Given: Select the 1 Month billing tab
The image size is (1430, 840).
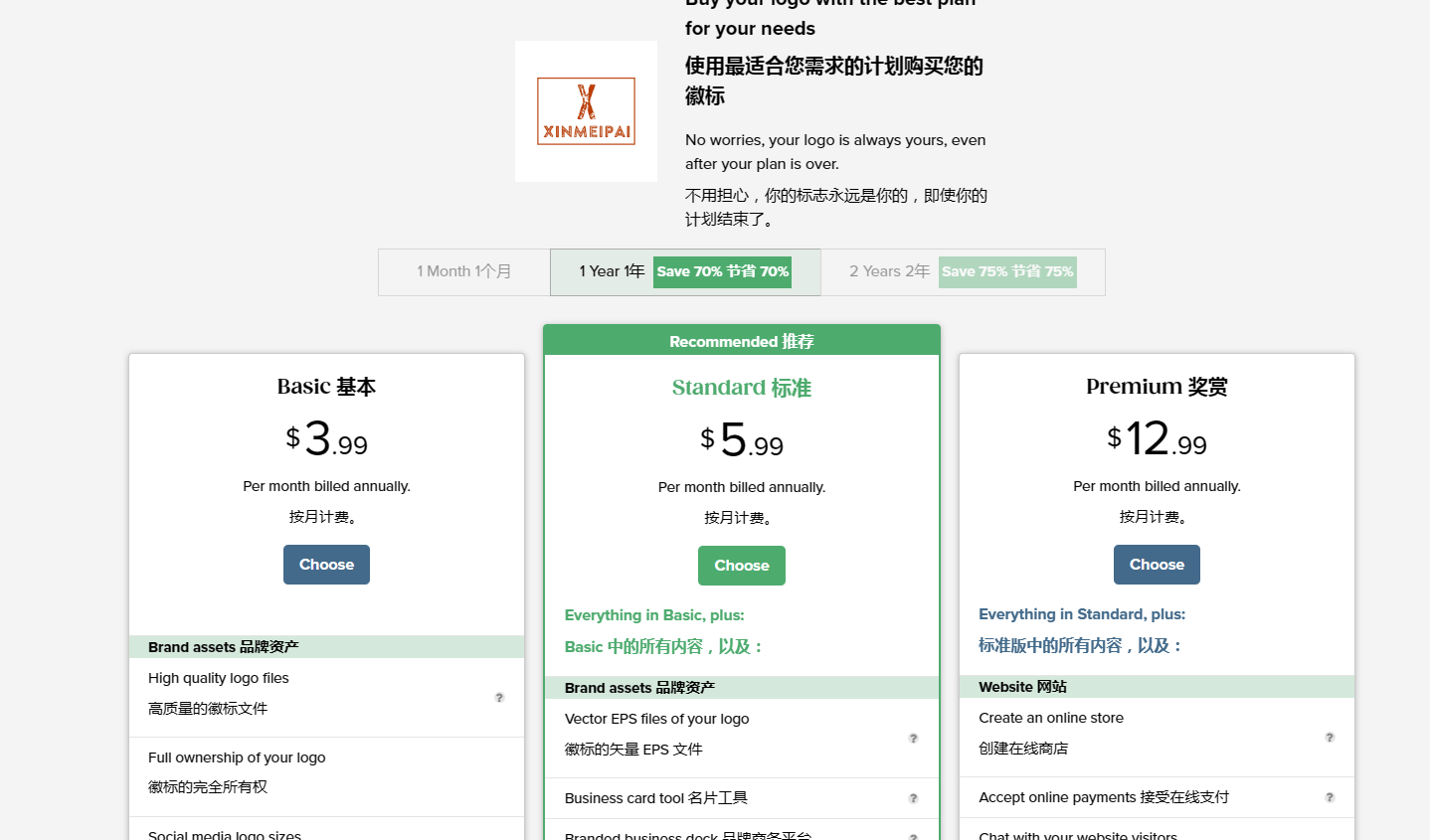Looking at the screenshot, I should pos(464,272).
